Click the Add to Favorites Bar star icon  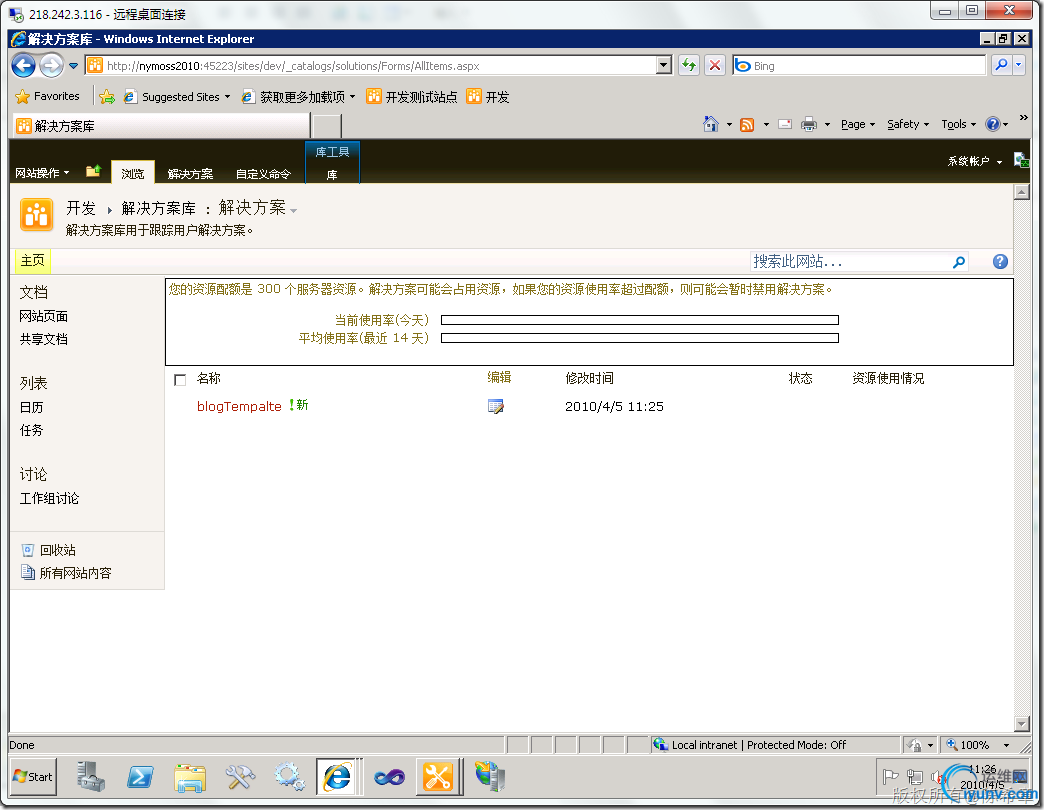[107, 97]
